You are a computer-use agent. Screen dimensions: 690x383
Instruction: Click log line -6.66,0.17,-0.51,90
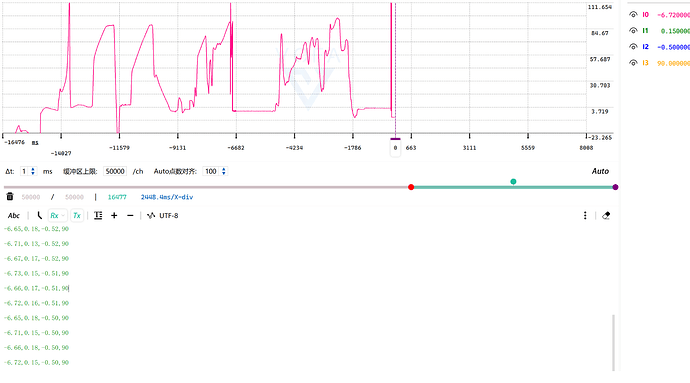coord(37,288)
